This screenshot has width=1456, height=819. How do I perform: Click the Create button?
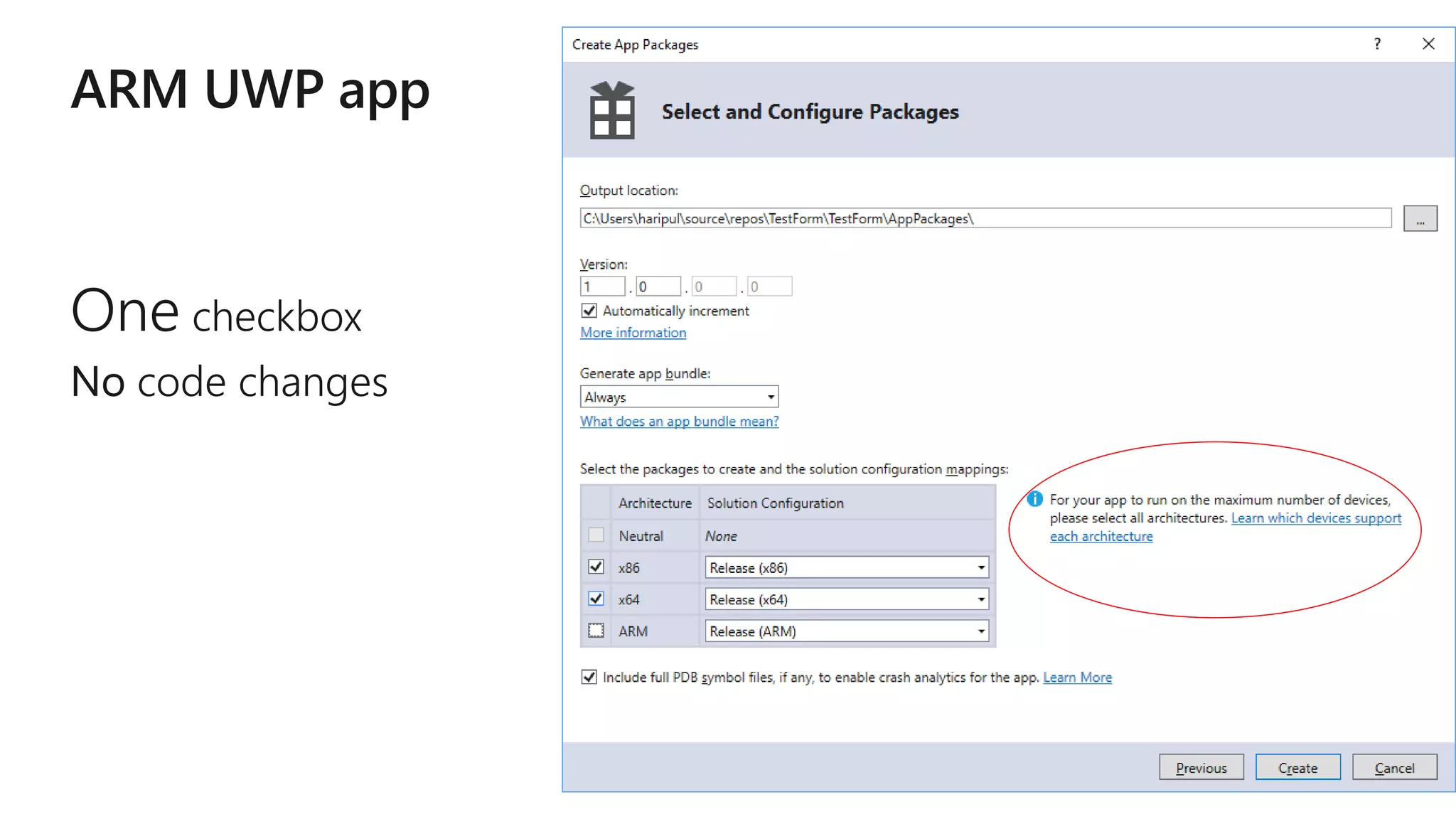(x=1297, y=768)
